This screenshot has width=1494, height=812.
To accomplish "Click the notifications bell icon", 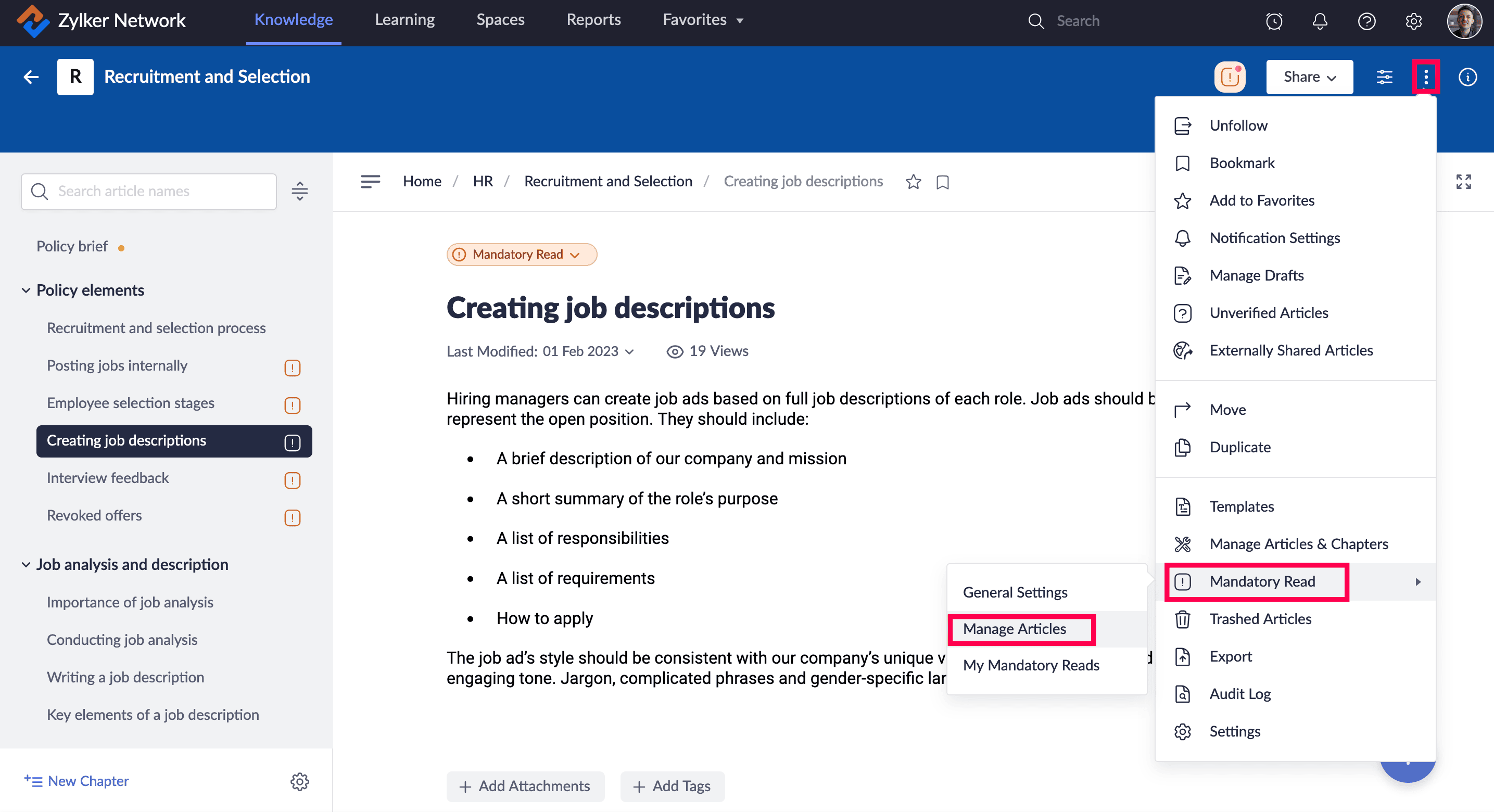I will (x=1320, y=21).
